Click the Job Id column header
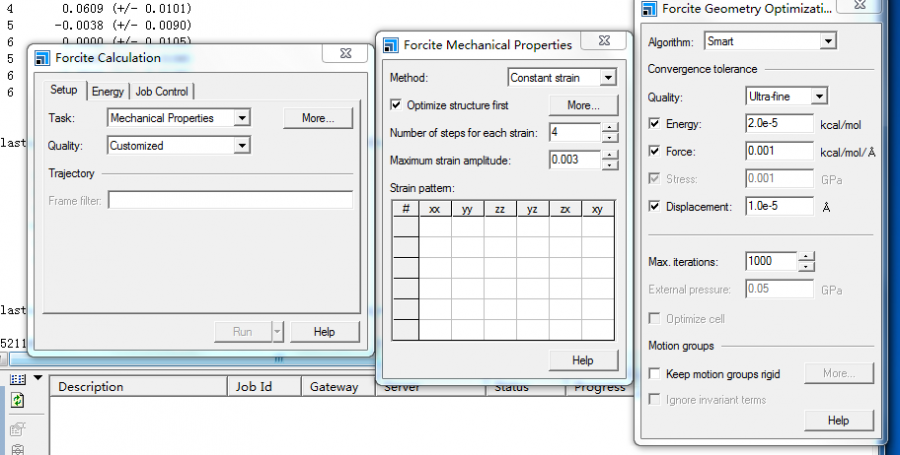 tap(265, 387)
